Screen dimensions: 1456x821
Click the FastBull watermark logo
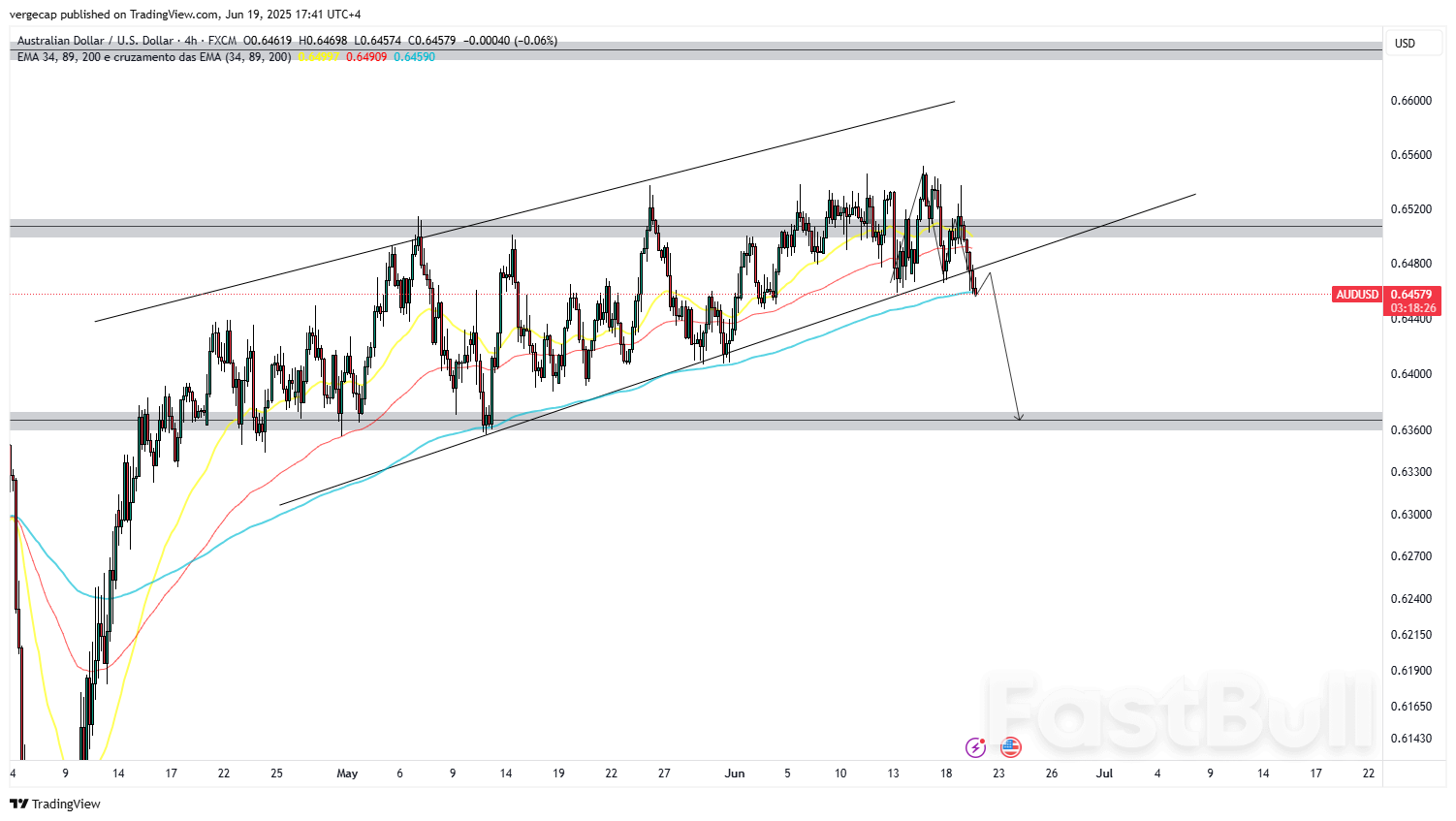point(1181,713)
